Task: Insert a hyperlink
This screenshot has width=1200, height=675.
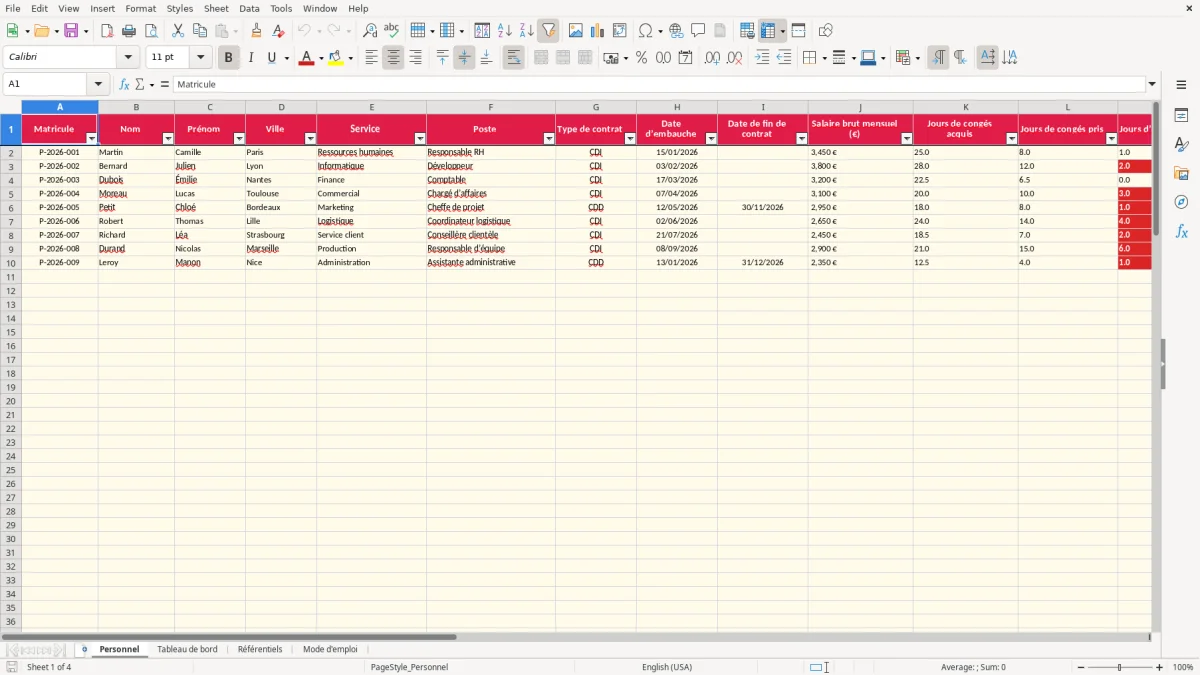Action: coord(676,31)
